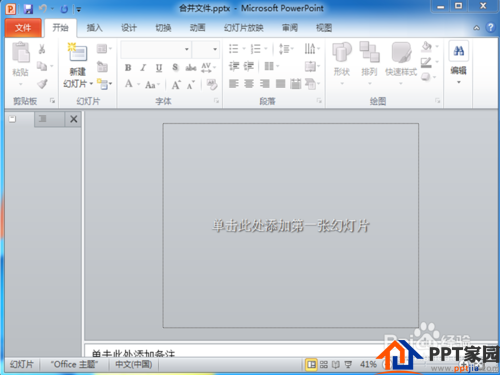Open the font name combo box

click(156, 49)
